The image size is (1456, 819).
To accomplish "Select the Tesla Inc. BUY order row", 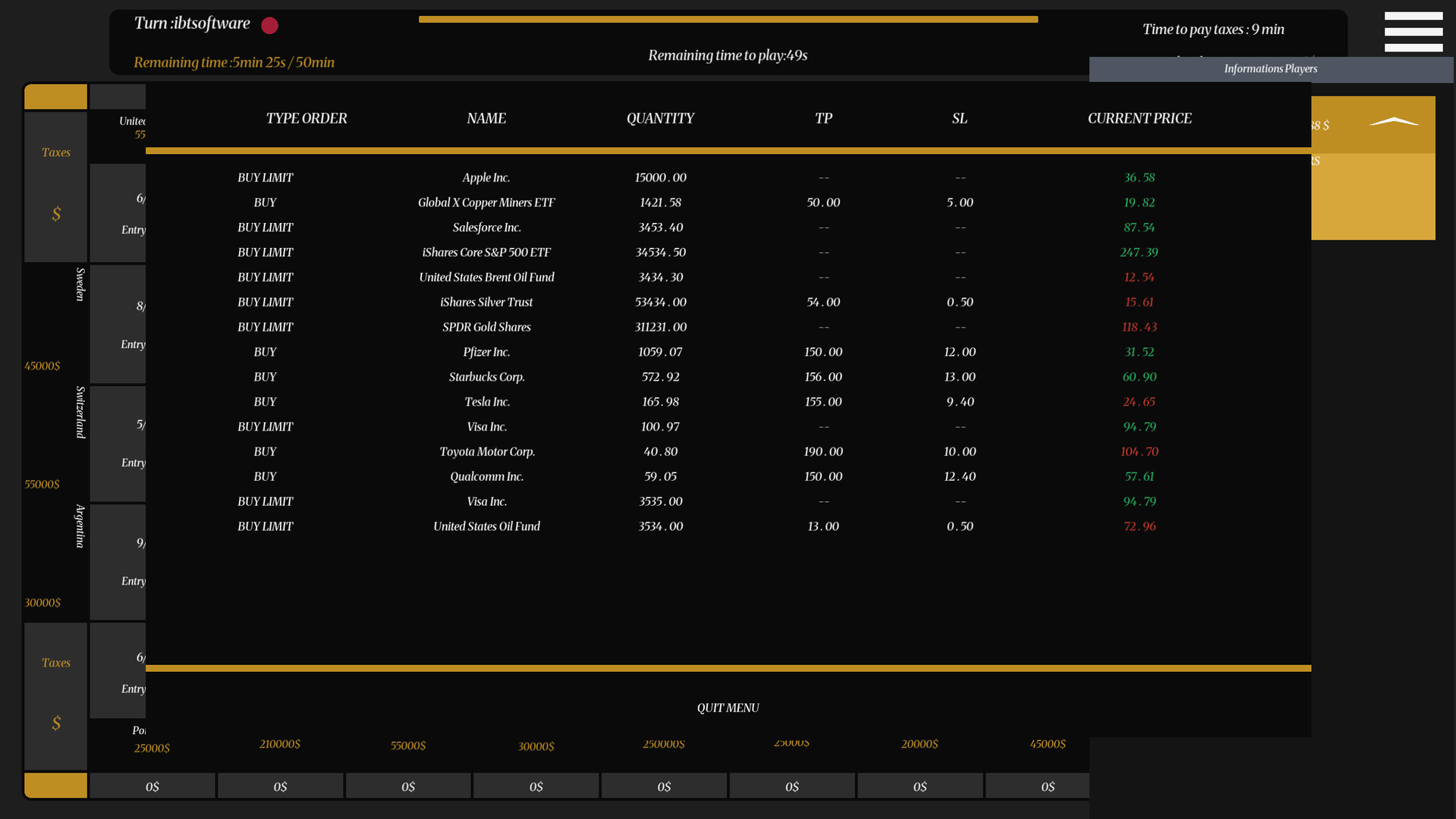I will [486, 401].
